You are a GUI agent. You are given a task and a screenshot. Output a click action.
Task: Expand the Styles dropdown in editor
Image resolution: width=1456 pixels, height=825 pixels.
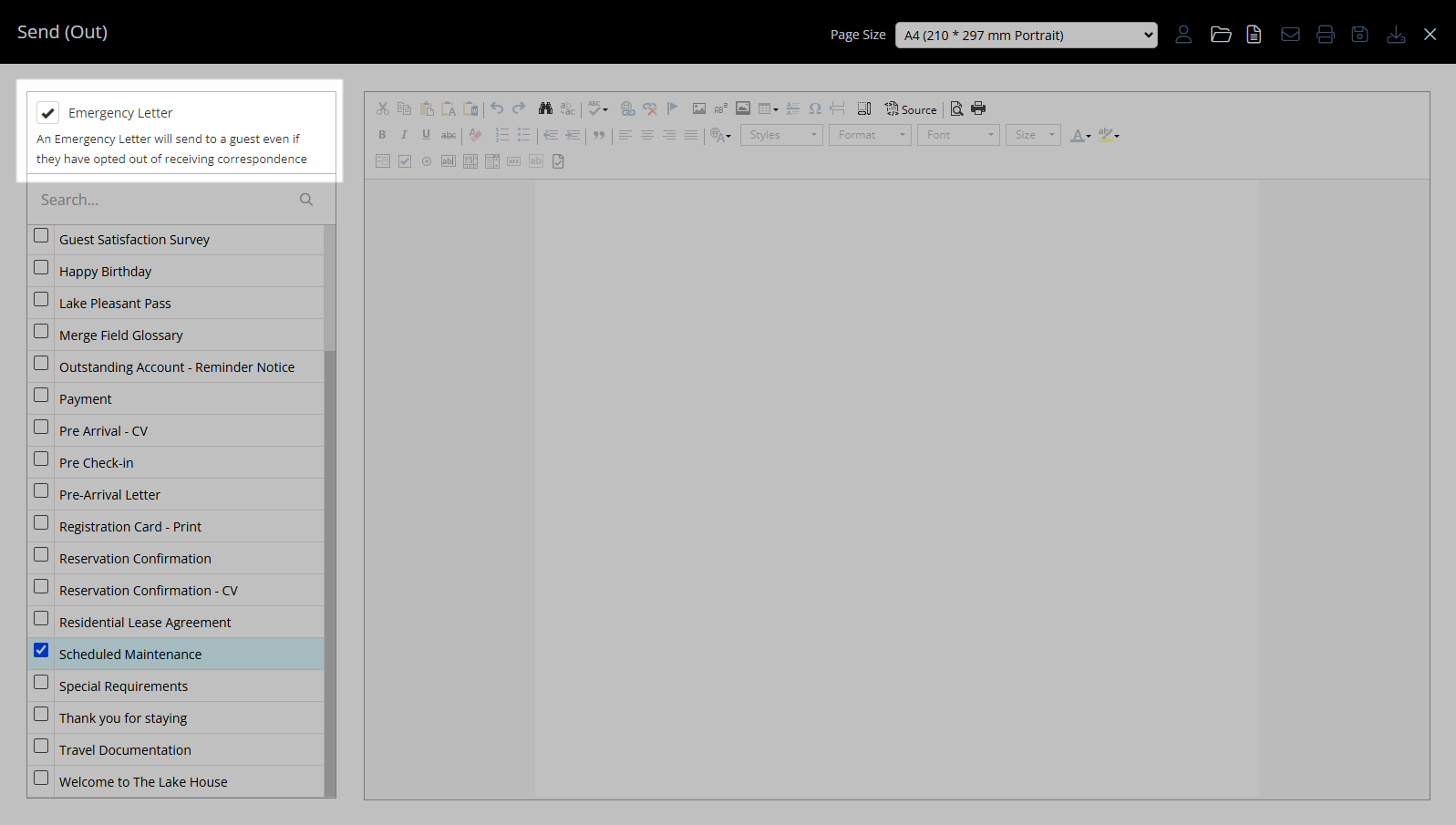click(x=782, y=135)
